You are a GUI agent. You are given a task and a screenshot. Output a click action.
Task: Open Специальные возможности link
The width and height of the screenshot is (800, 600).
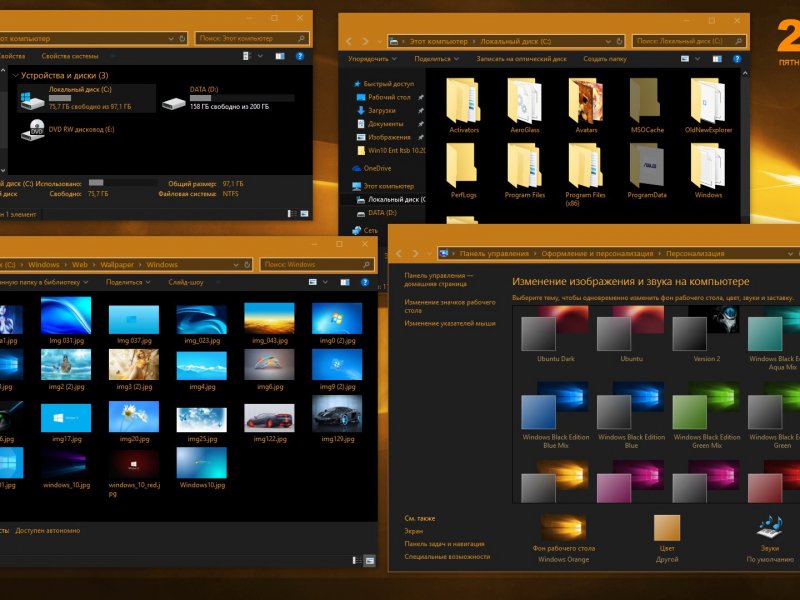point(447,557)
